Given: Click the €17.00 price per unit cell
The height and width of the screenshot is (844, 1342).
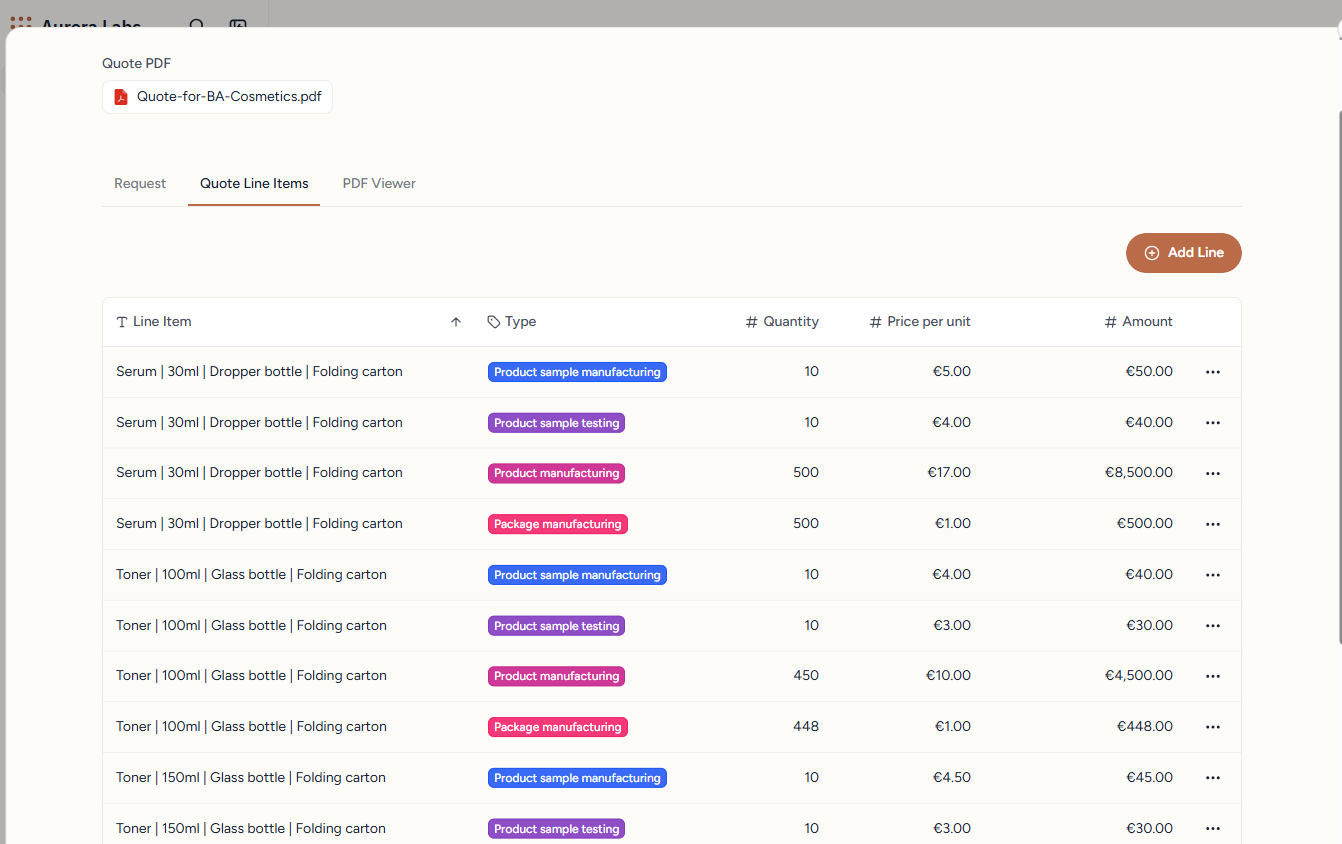Looking at the screenshot, I should click(x=949, y=473).
